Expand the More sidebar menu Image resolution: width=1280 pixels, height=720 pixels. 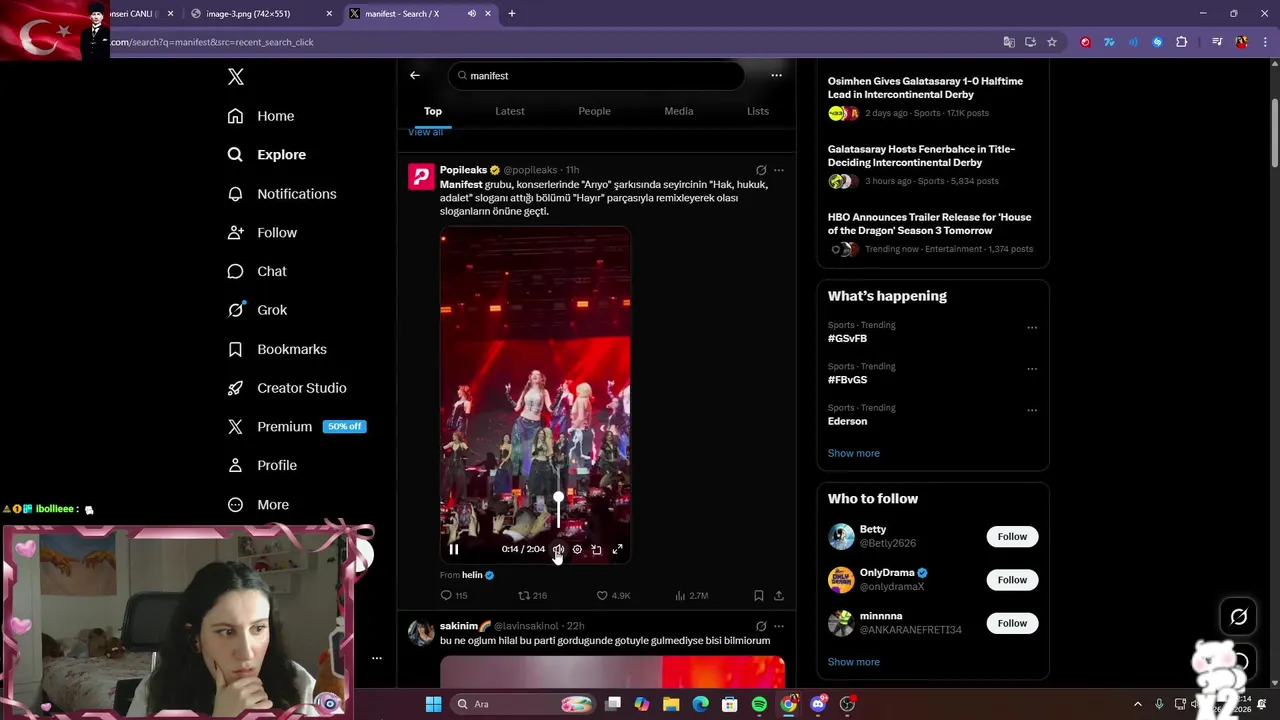(x=258, y=505)
